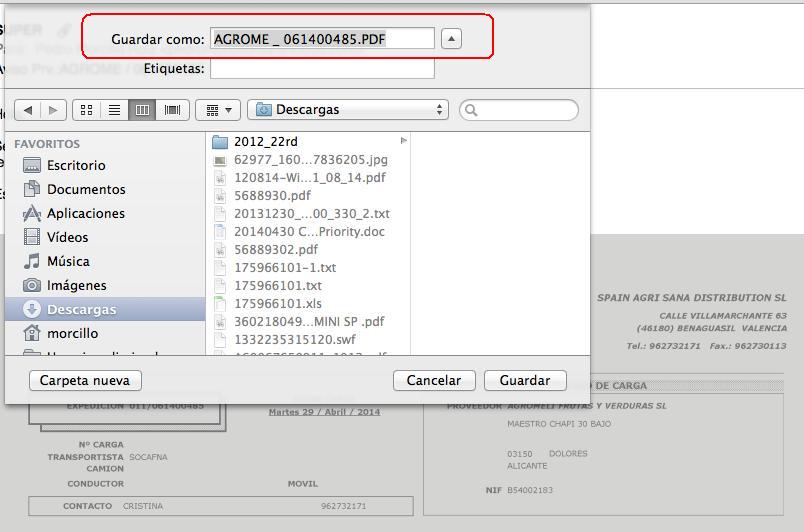
Task: Expand the 2012_22rd folder
Action: point(404,140)
